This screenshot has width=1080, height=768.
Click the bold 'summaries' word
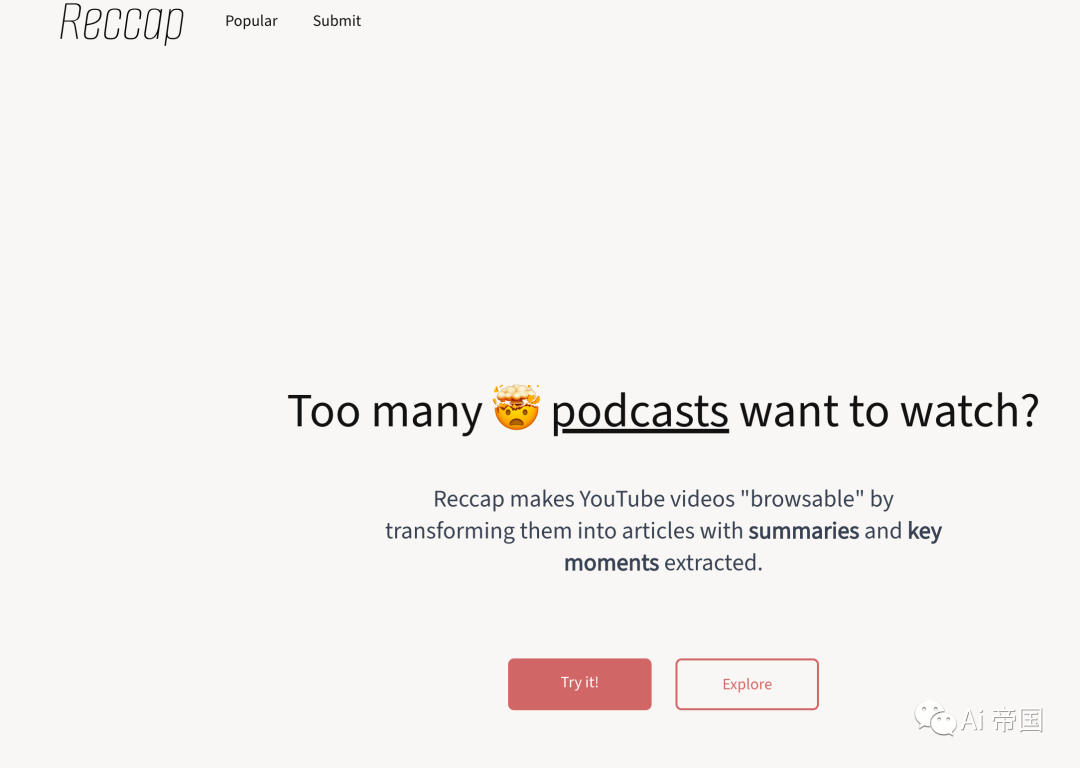point(804,531)
